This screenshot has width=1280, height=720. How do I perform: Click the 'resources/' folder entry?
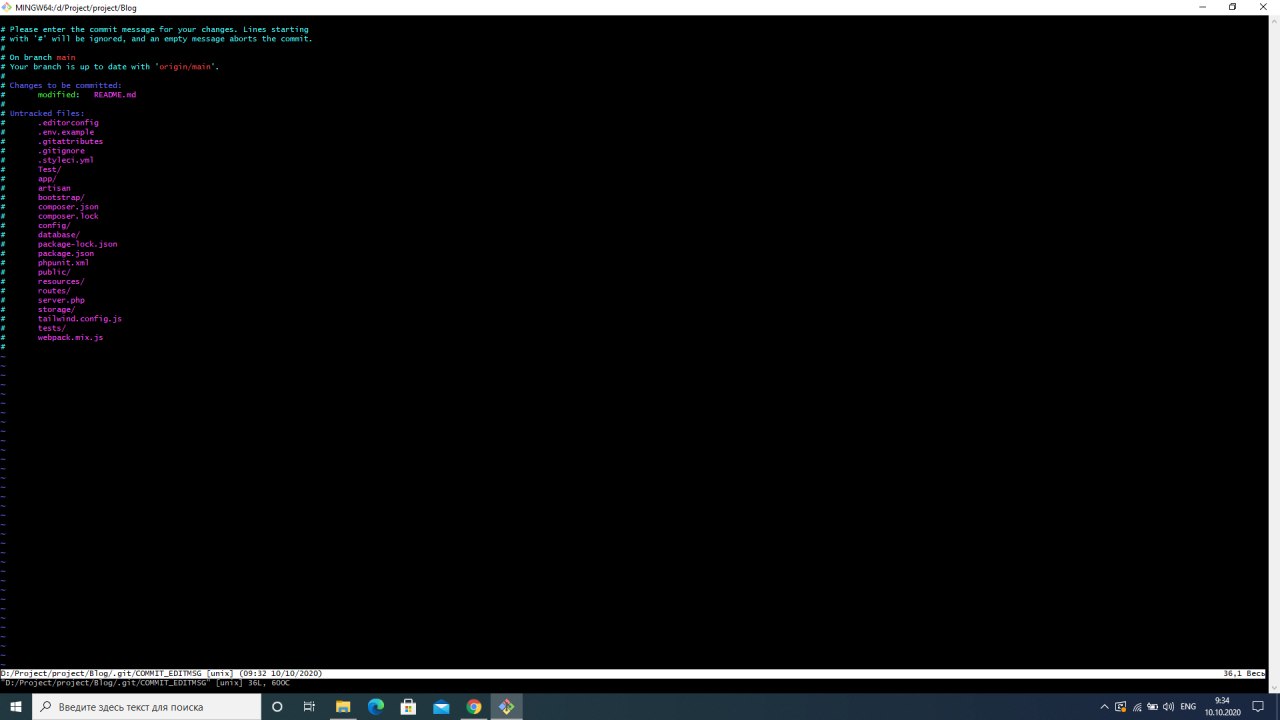click(61, 281)
